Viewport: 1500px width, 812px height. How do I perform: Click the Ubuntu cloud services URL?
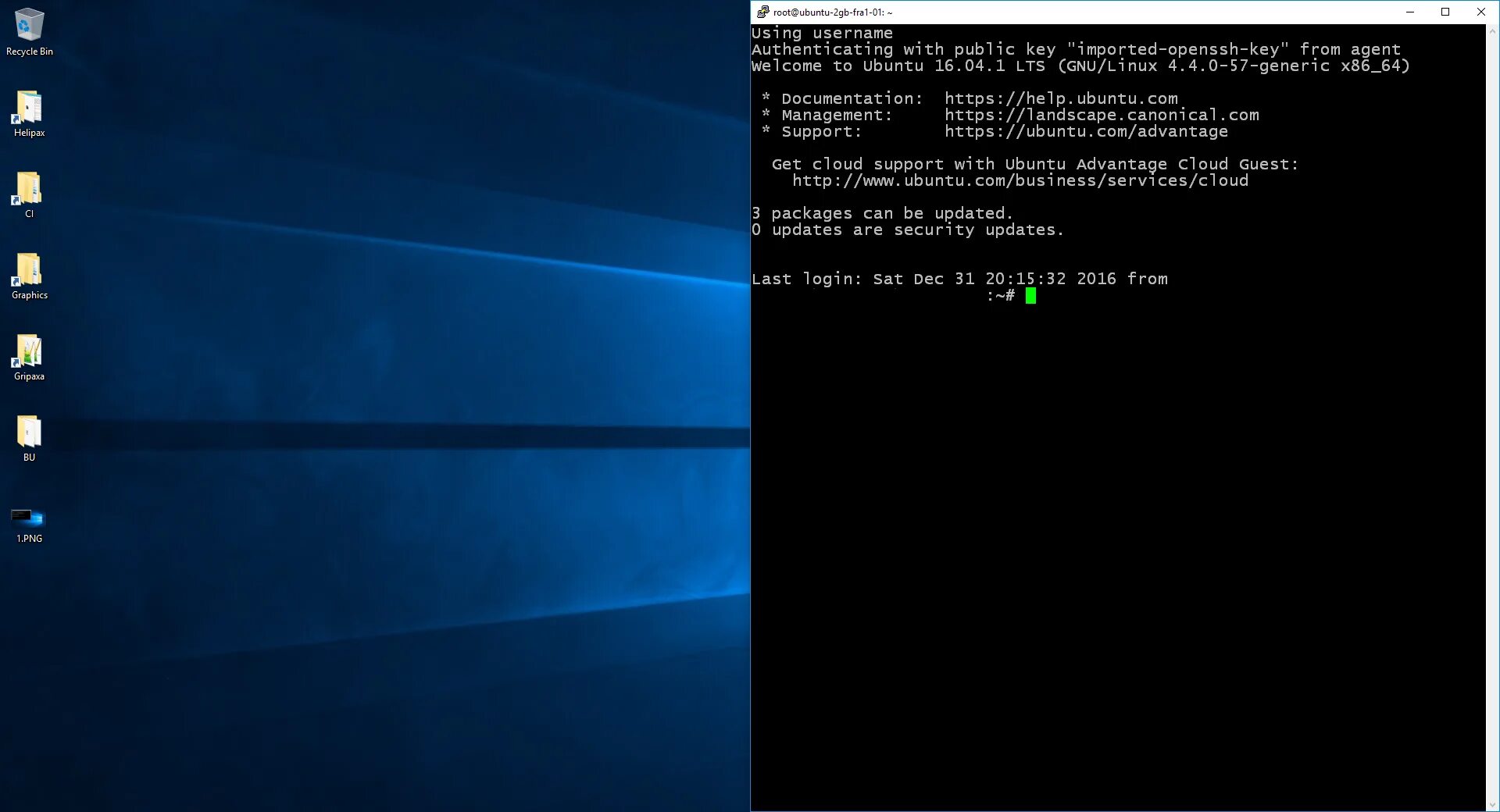coord(1020,180)
